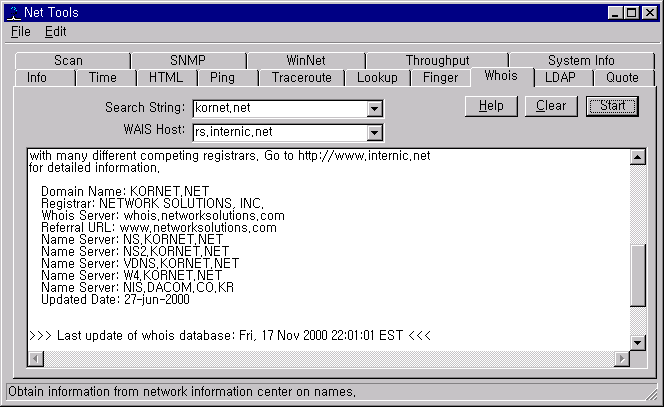The image size is (664, 407).
Task: Click the 'Whois Server: whois.networksolutions.com' line
Action: pos(163,216)
